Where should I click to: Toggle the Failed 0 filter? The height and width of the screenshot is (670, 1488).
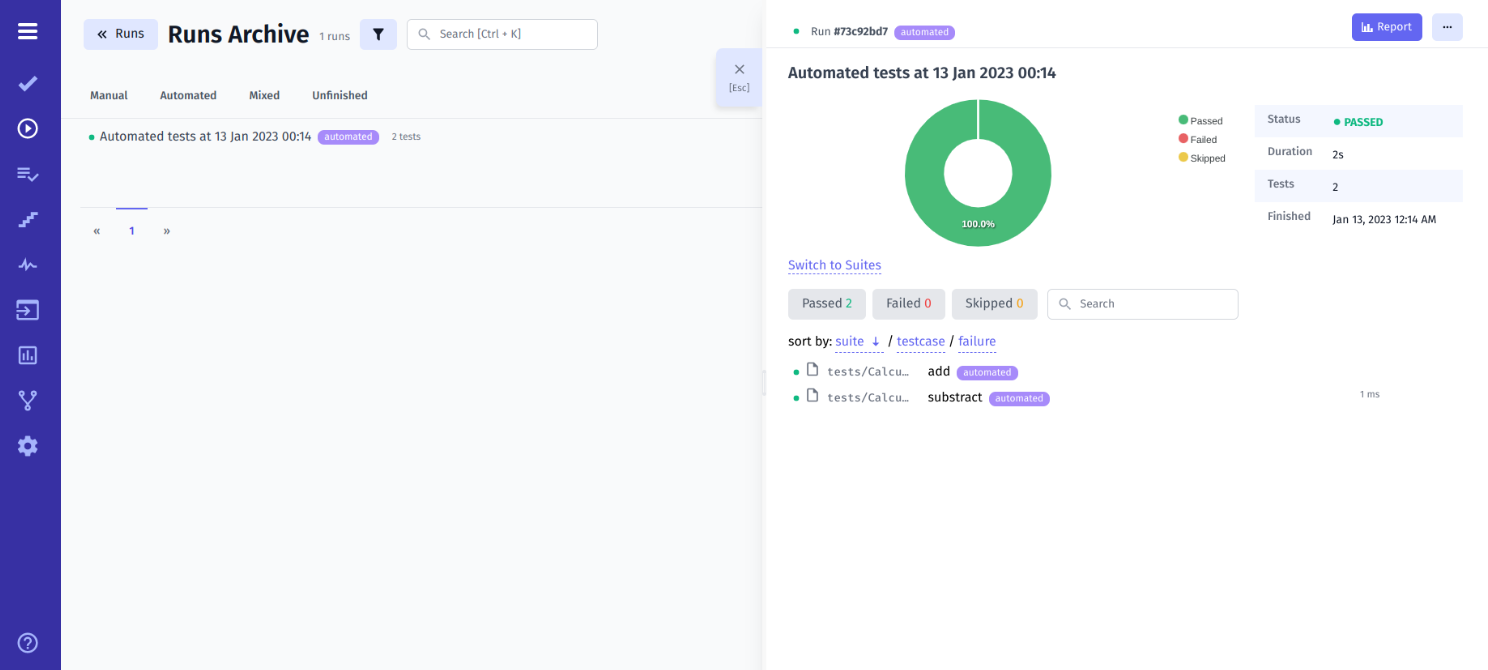click(908, 303)
